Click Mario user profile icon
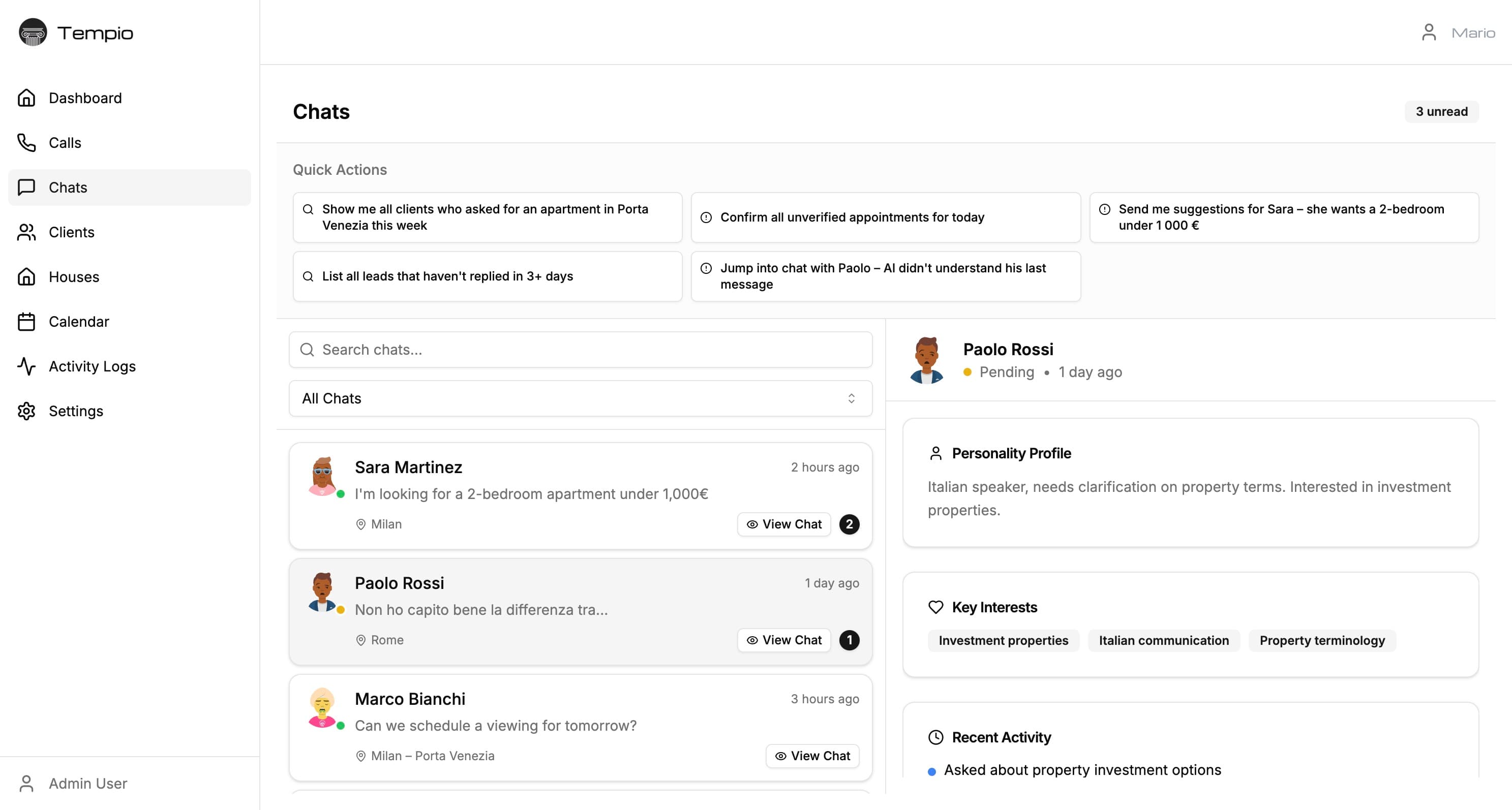This screenshot has height=810, width=1512. [1429, 32]
